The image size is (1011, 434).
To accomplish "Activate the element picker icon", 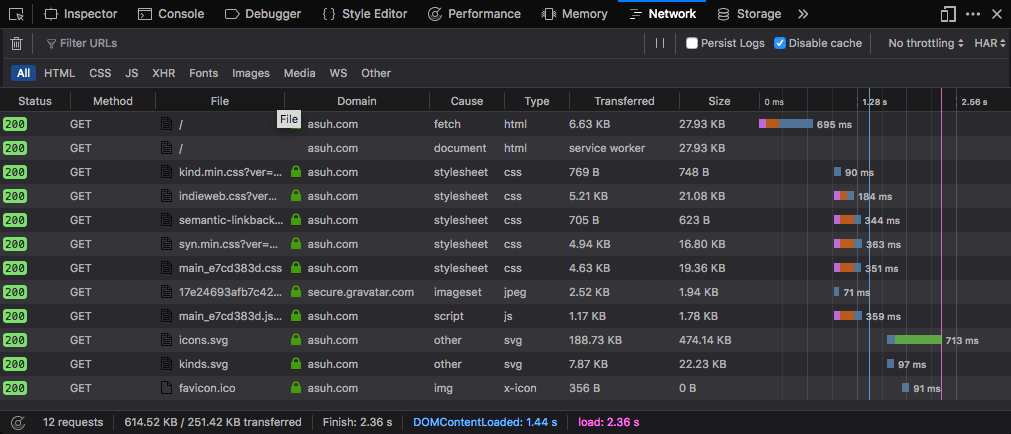I will (17, 14).
